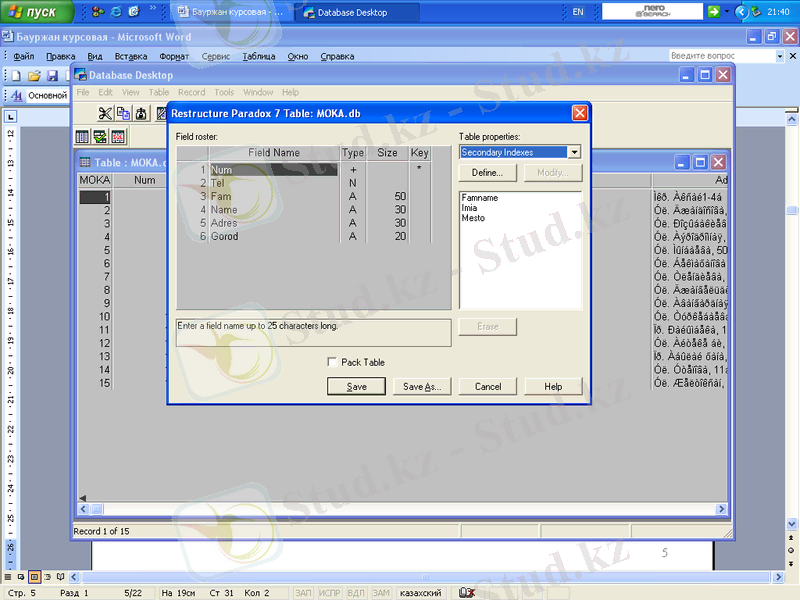Select the Print layout view icon in Word
800x600 pixels.
(x=34, y=577)
